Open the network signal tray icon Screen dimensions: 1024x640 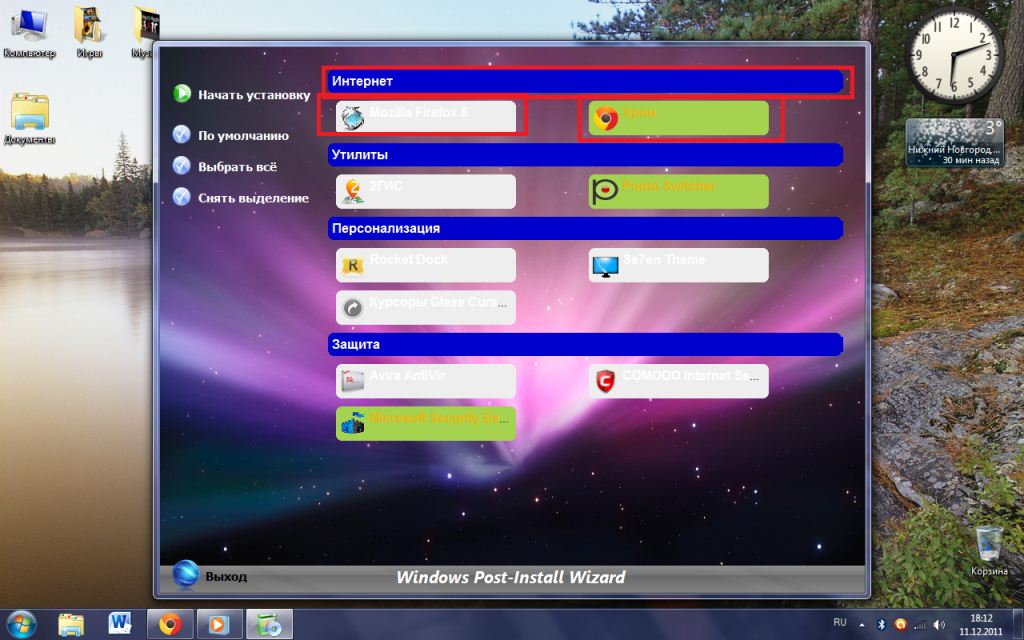point(920,625)
